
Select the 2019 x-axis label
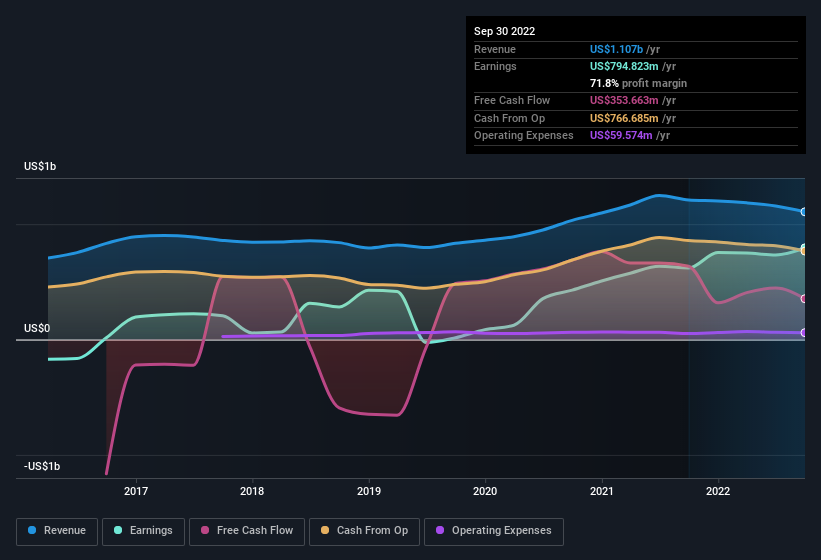(x=369, y=491)
